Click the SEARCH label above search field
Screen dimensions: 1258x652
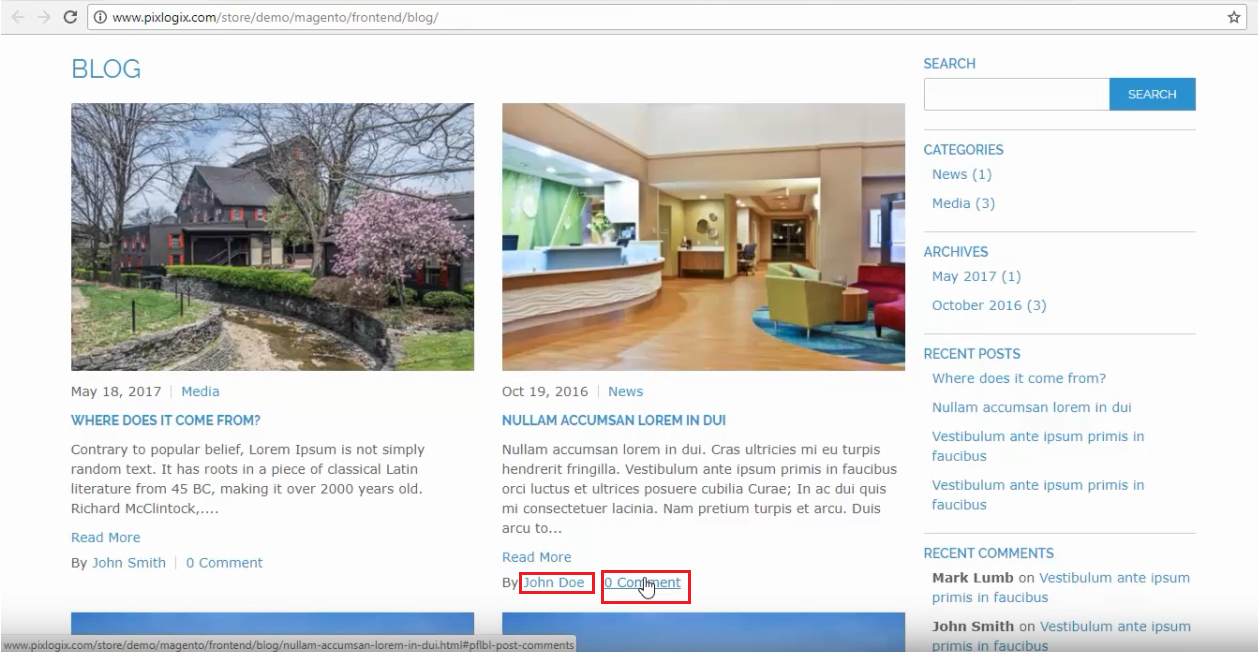[x=949, y=63]
